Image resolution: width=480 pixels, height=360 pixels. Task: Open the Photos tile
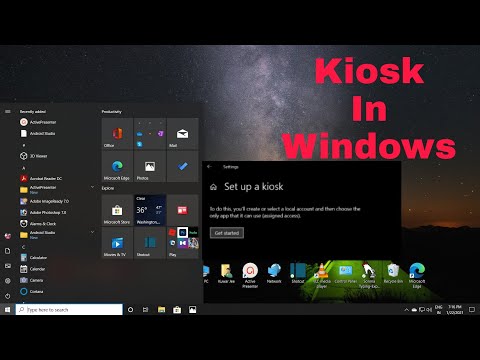tap(150, 166)
